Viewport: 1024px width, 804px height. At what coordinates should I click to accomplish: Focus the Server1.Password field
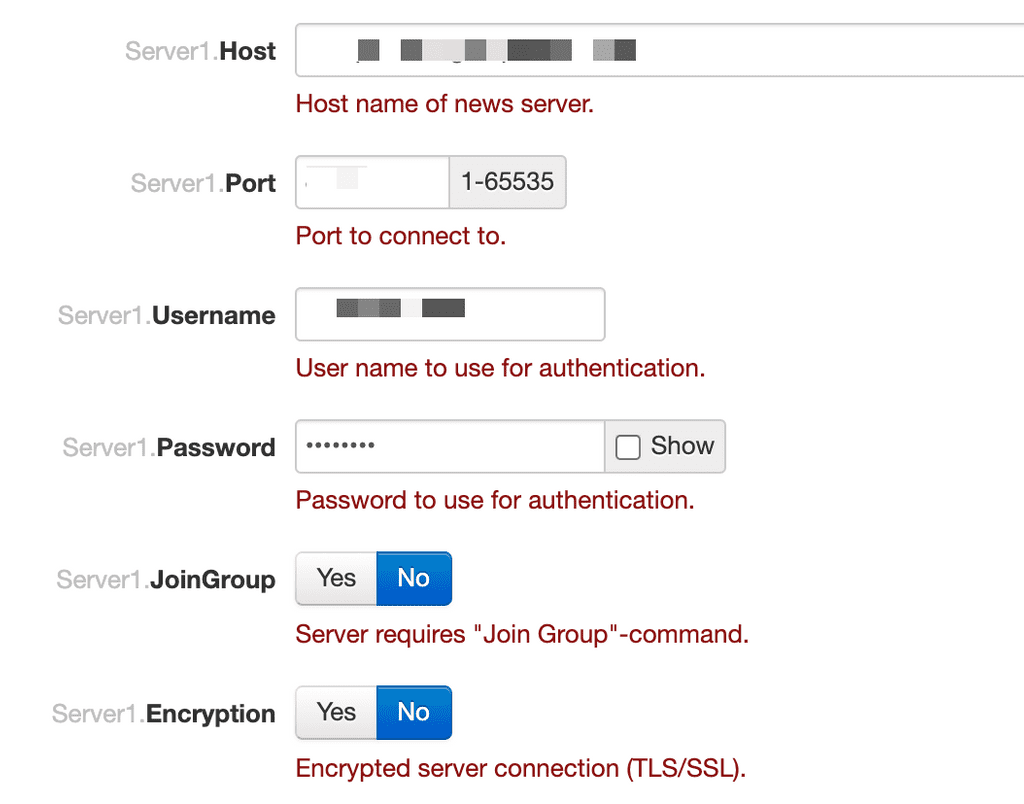pos(450,446)
